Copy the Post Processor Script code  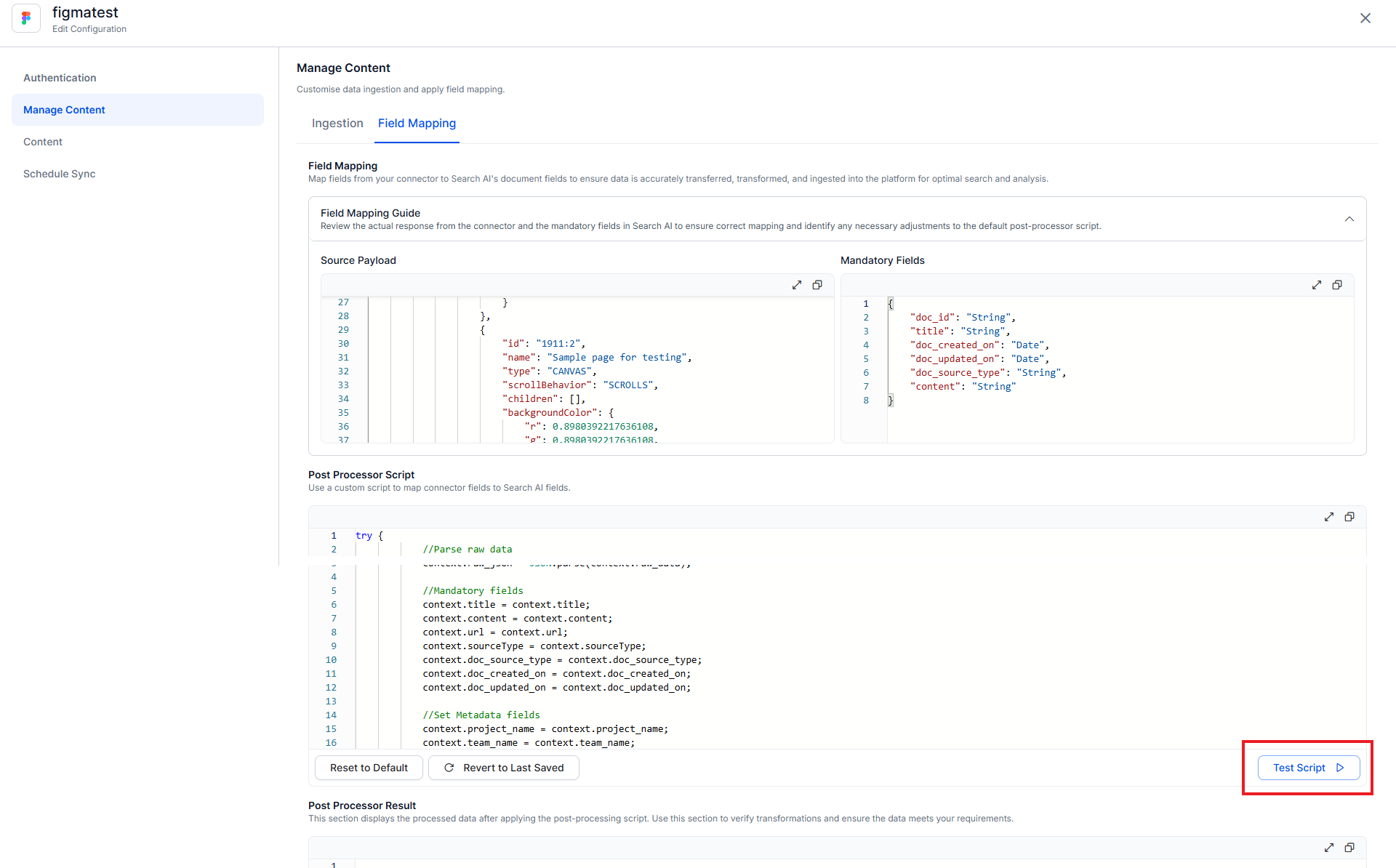tap(1349, 517)
